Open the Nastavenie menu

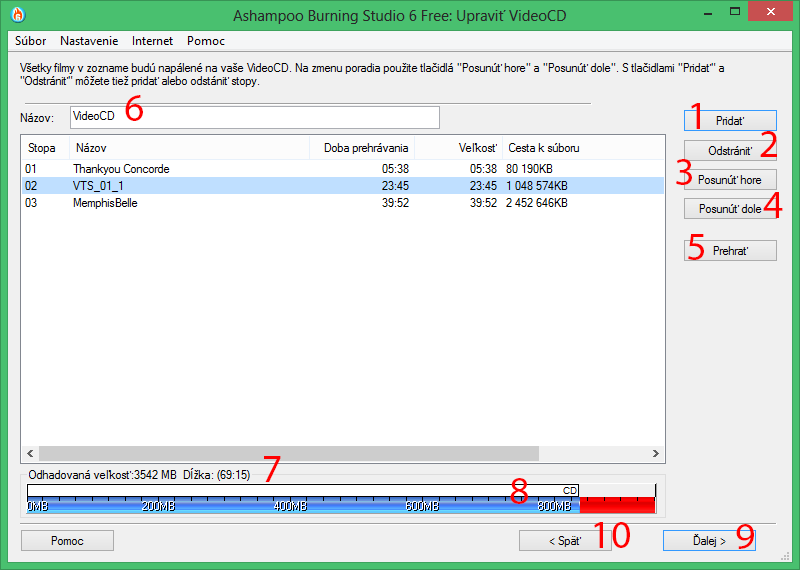89,41
